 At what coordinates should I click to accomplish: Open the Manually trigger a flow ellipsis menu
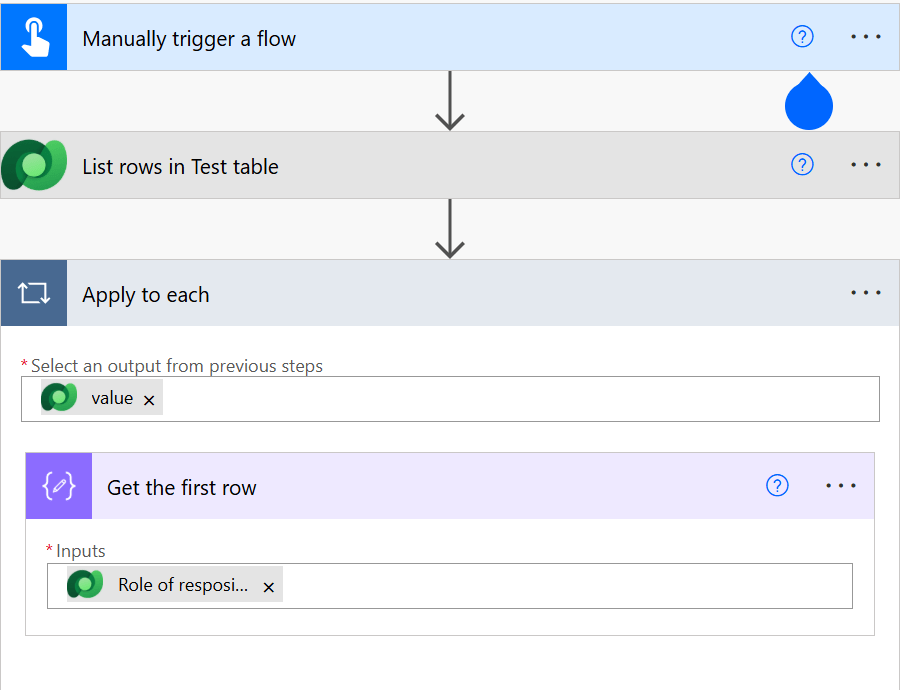(x=866, y=37)
